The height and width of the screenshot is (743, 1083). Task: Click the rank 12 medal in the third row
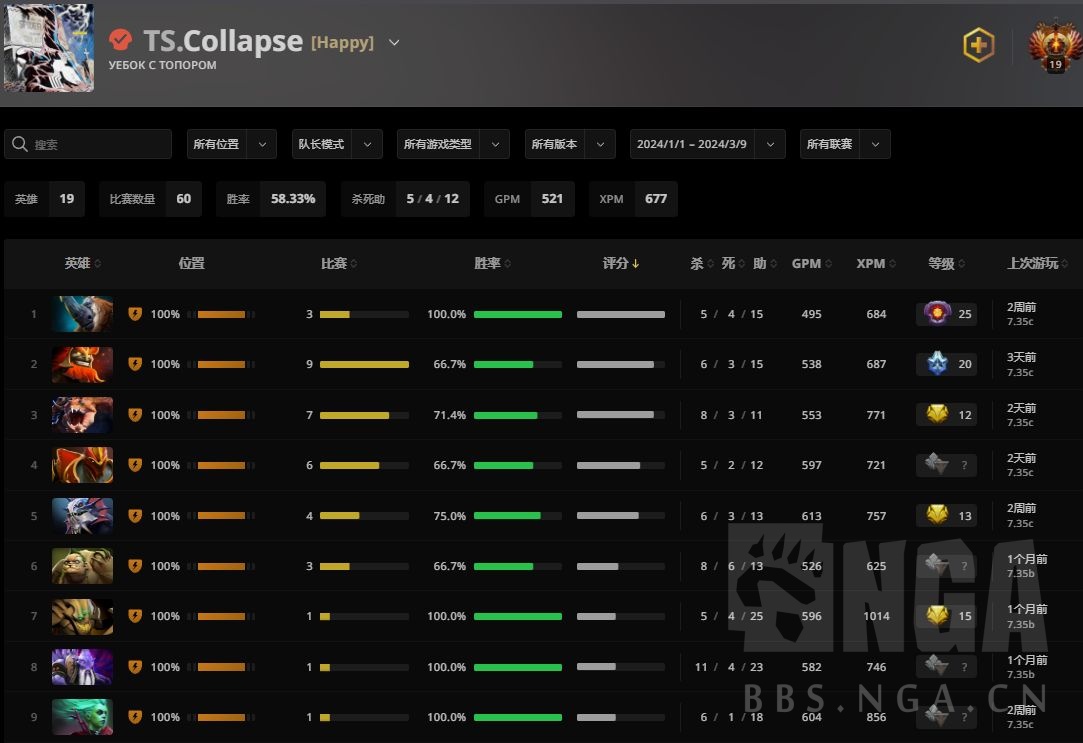click(x=946, y=414)
